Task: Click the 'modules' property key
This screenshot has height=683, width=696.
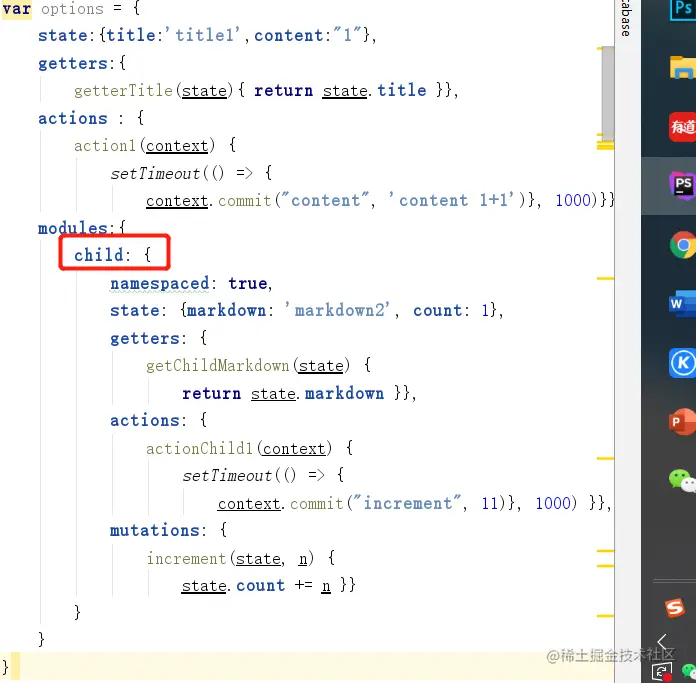Action: [73, 228]
